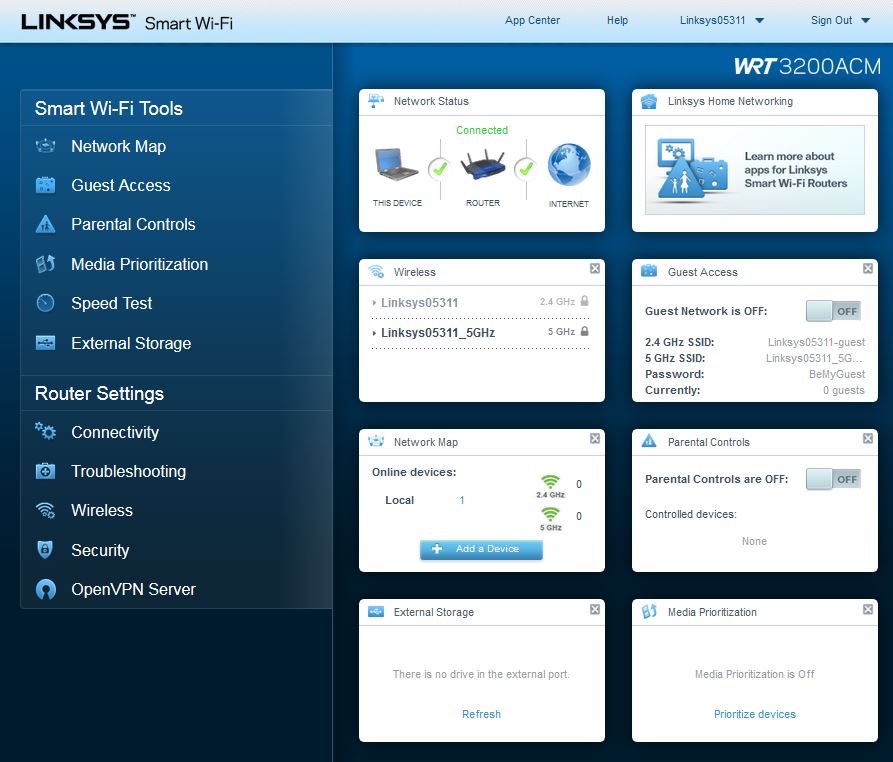The image size is (893, 762).
Task: Select Guest Access in the sidebar
Action: (121, 185)
